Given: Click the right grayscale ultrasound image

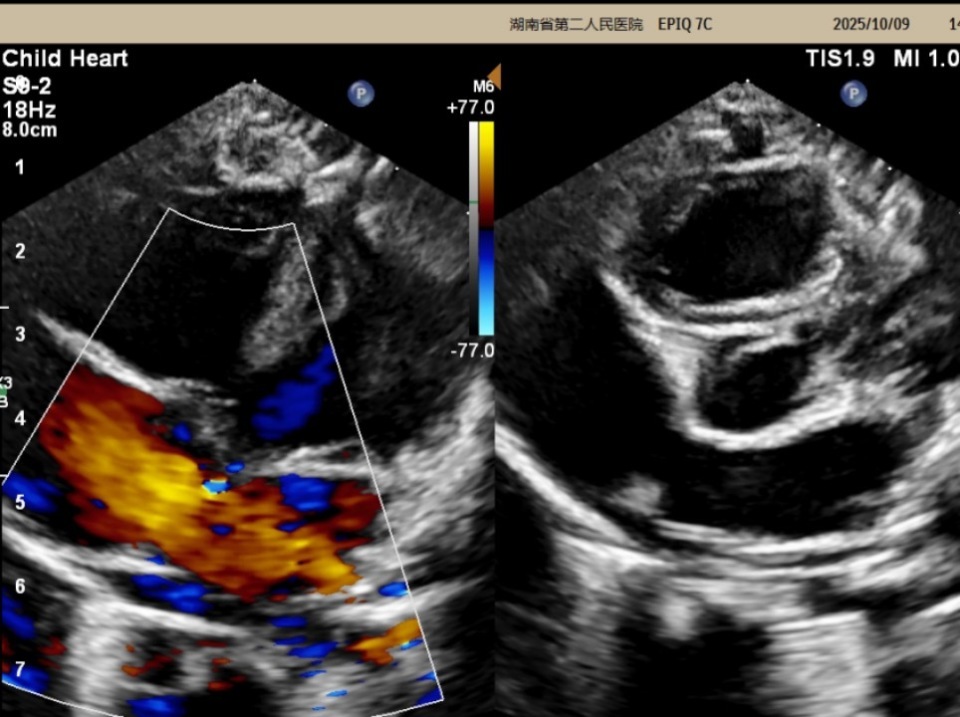Looking at the screenshot, I should point(728,398).
